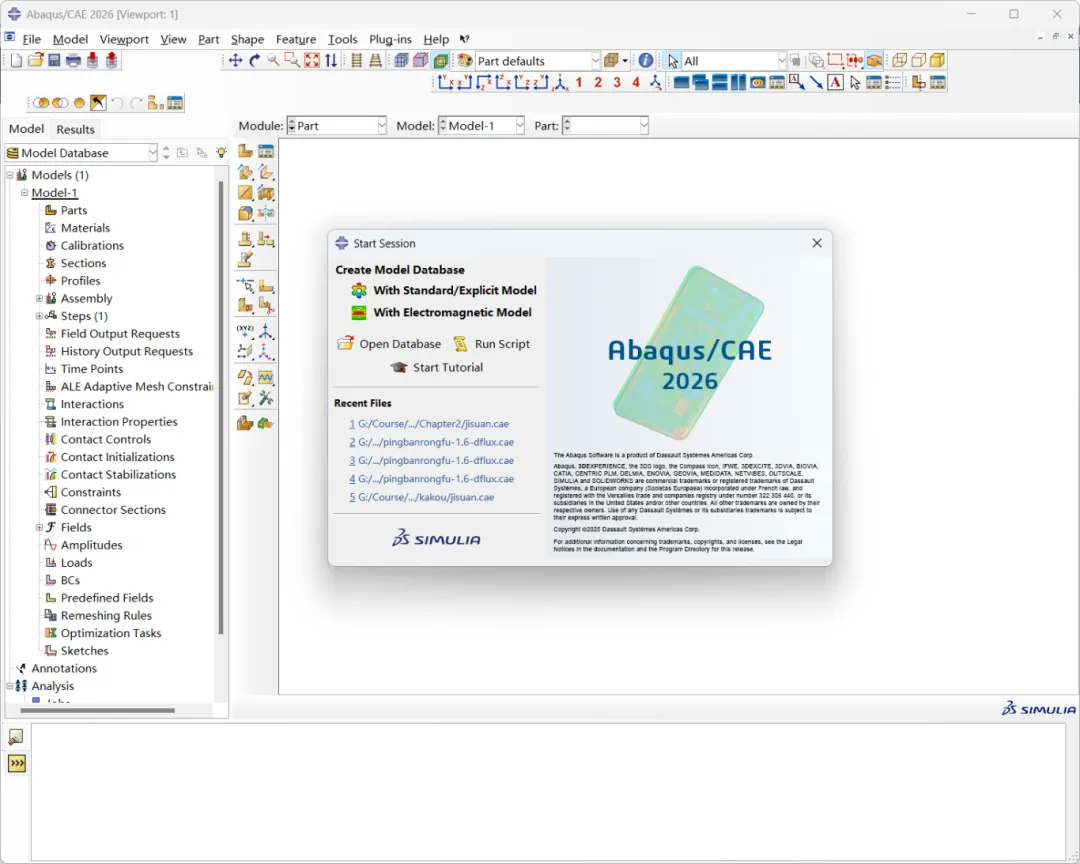
Task: Click Start Tutorial in Start Session
Action: [437, 367]
